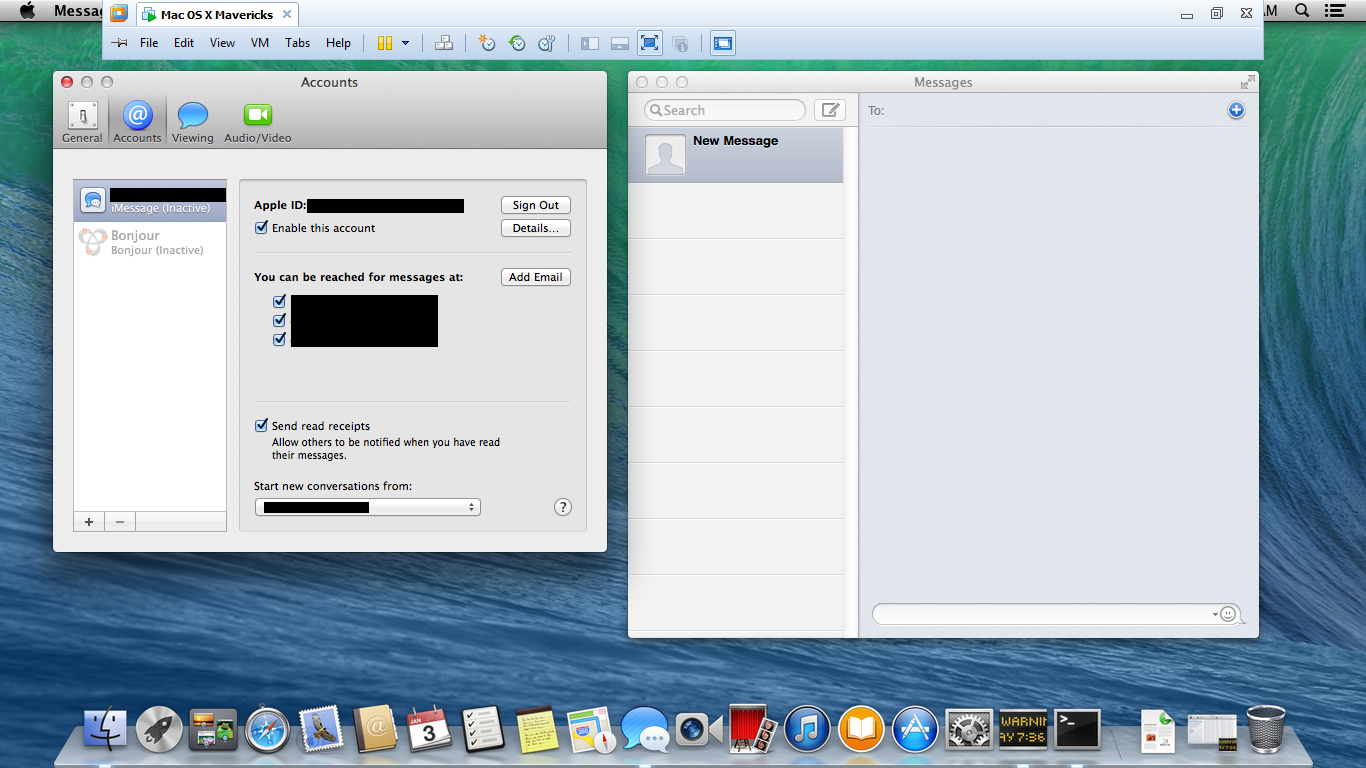
Task: Click the VMware pin toolbar icon
Action: 119,43
